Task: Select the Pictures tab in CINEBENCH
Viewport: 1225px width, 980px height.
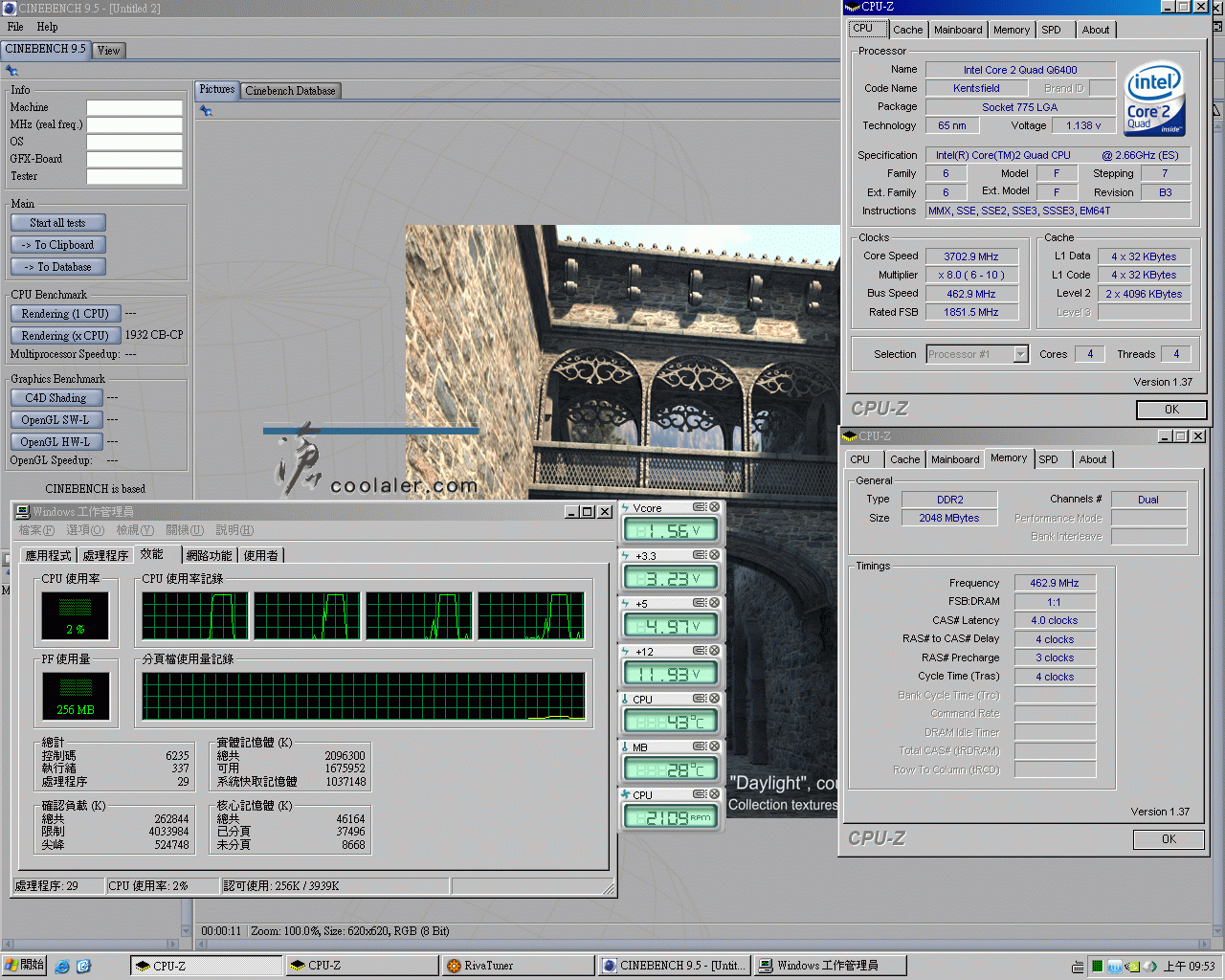Action: coord(217,89)
